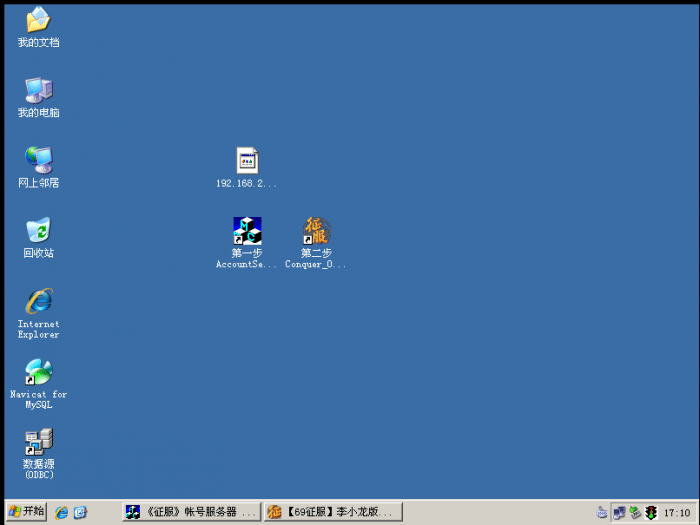
Task: Select the 数据源 (ODBC) shortcut
Action: (38, 442)
